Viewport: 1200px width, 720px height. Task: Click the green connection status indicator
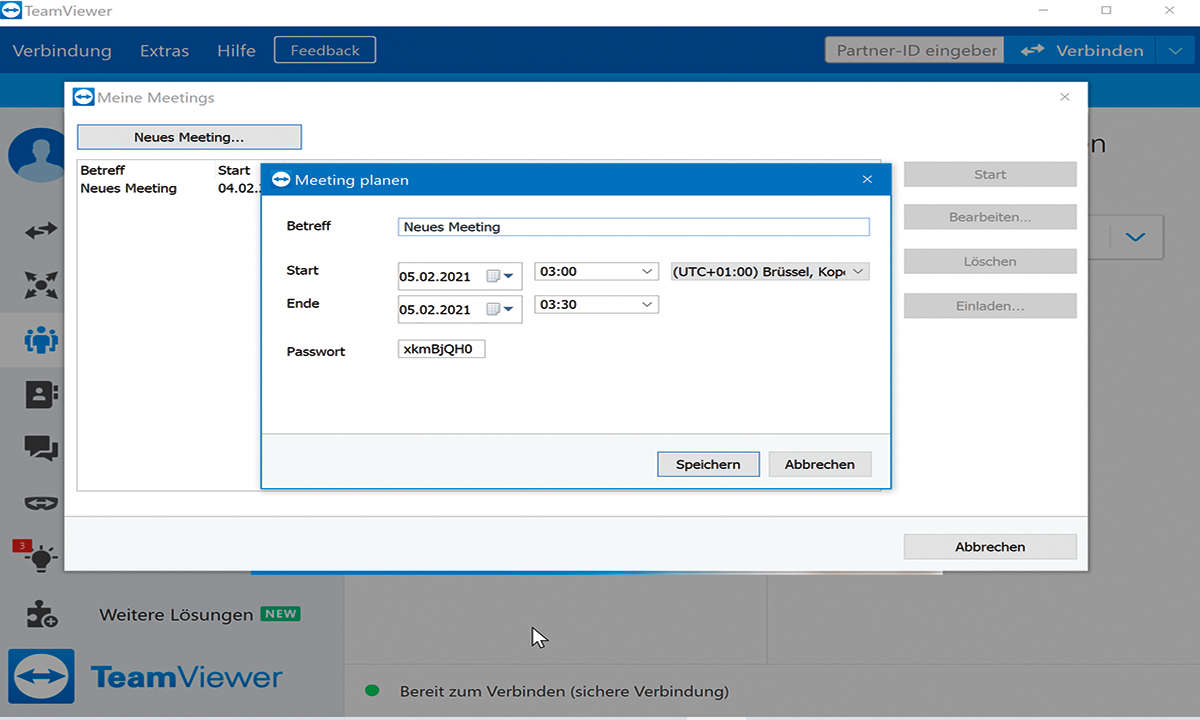point(372,690)
